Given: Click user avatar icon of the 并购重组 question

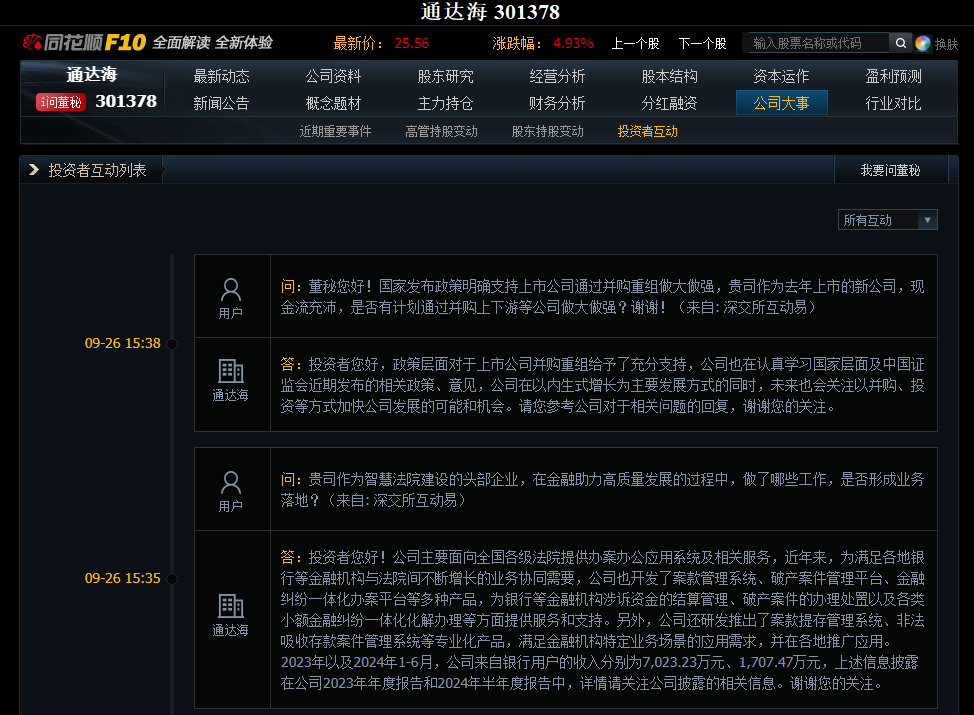Looking at the screenshot, I should [x=230, y=289].
